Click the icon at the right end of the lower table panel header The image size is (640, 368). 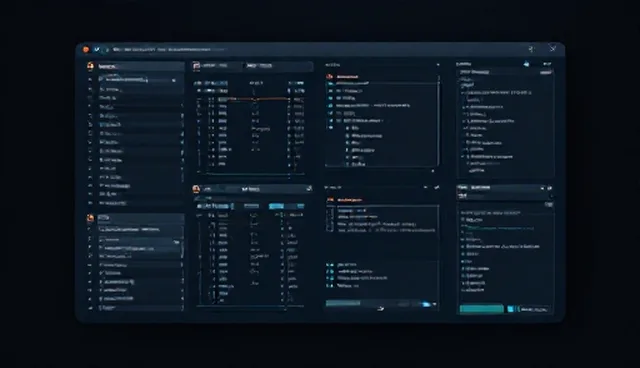pos(309,188)
